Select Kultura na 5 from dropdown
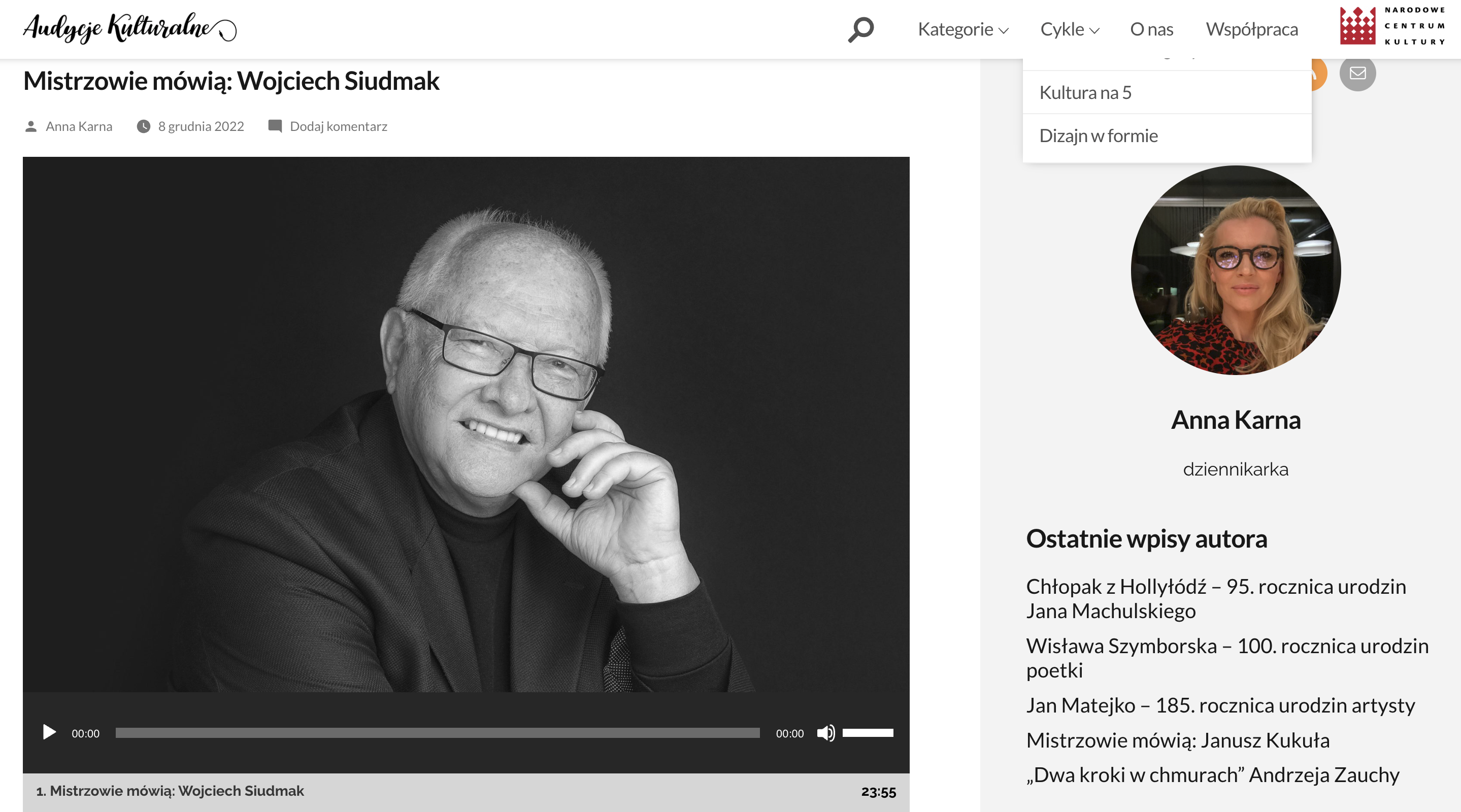 coord(1167,92)
